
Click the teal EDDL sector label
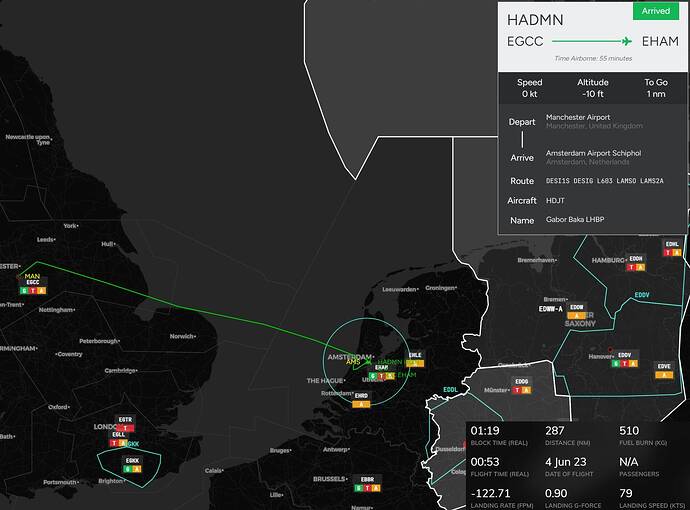(x=450, y=390)
